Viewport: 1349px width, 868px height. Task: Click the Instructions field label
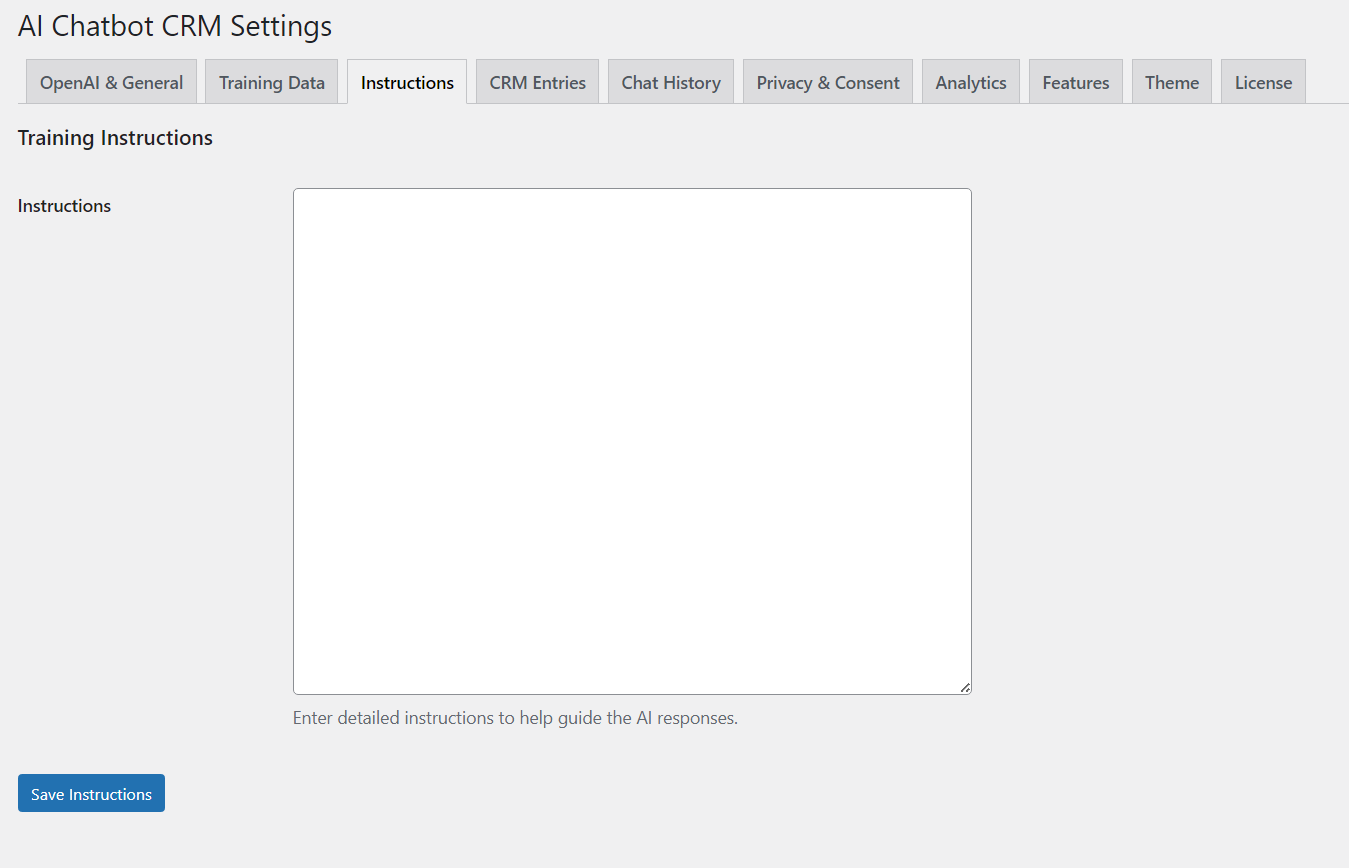pos(64,206)
